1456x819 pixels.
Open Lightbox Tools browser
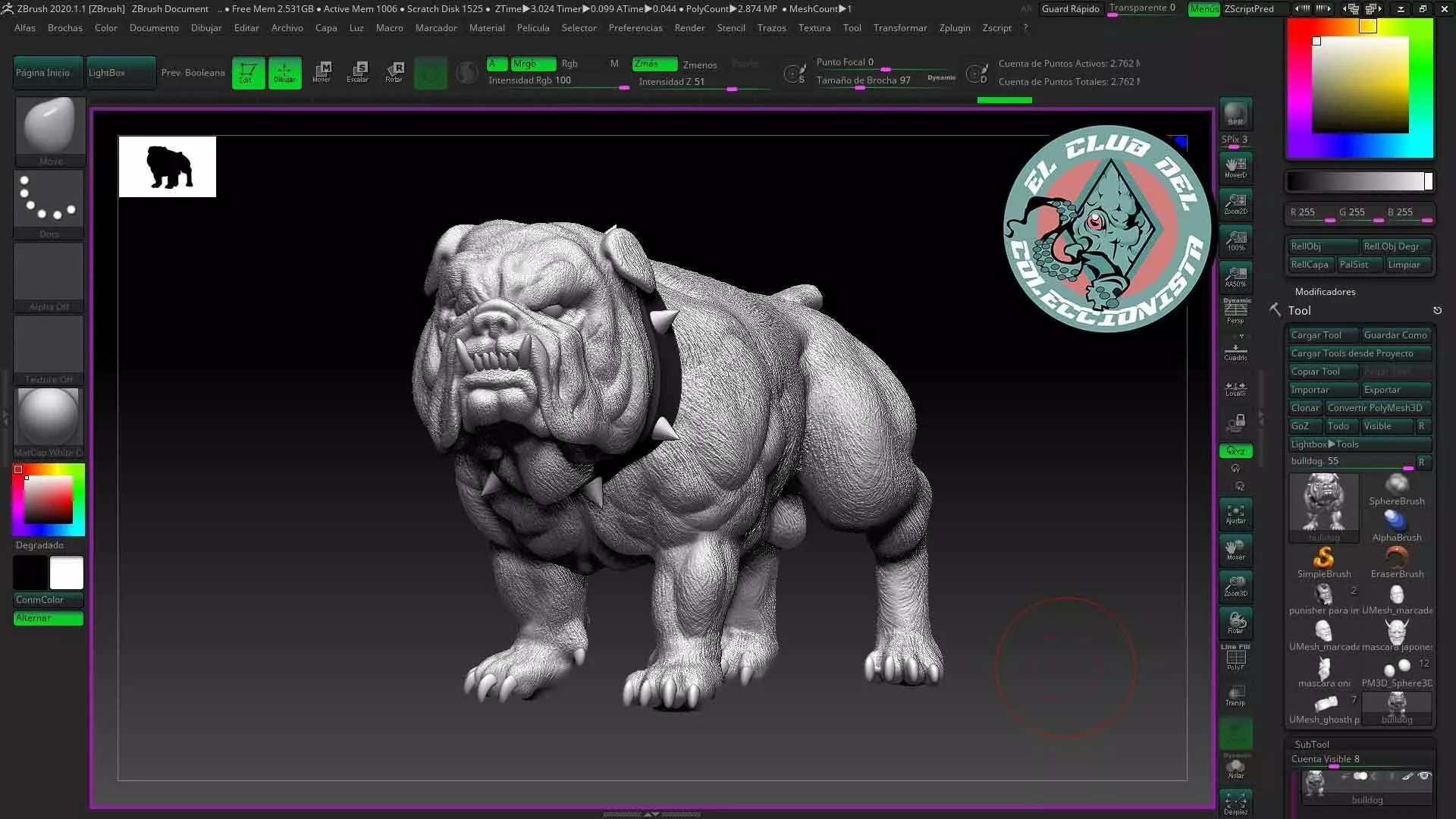tap(1325, 444)
